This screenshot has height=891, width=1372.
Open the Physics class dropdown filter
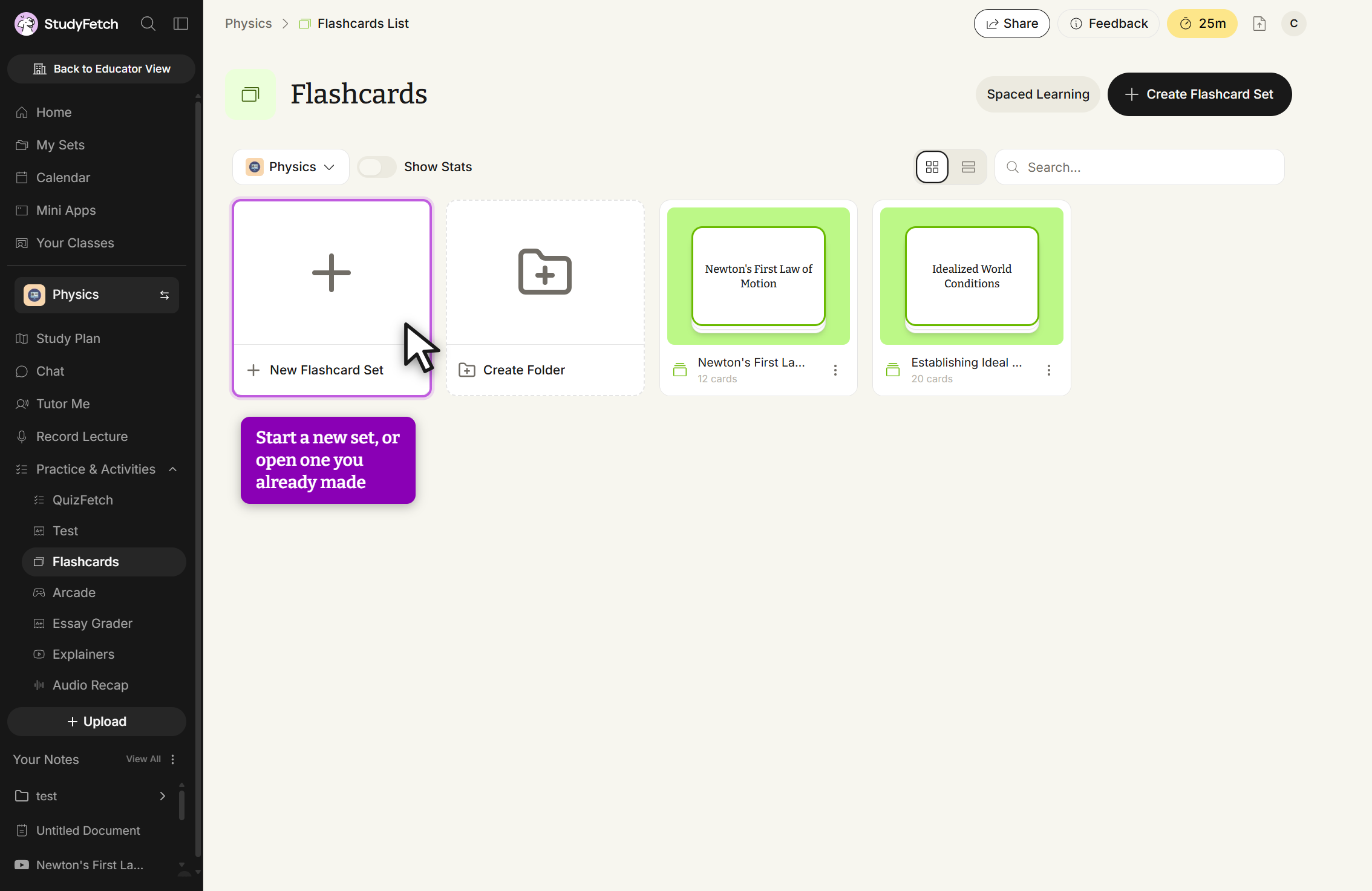click(291, 167)
